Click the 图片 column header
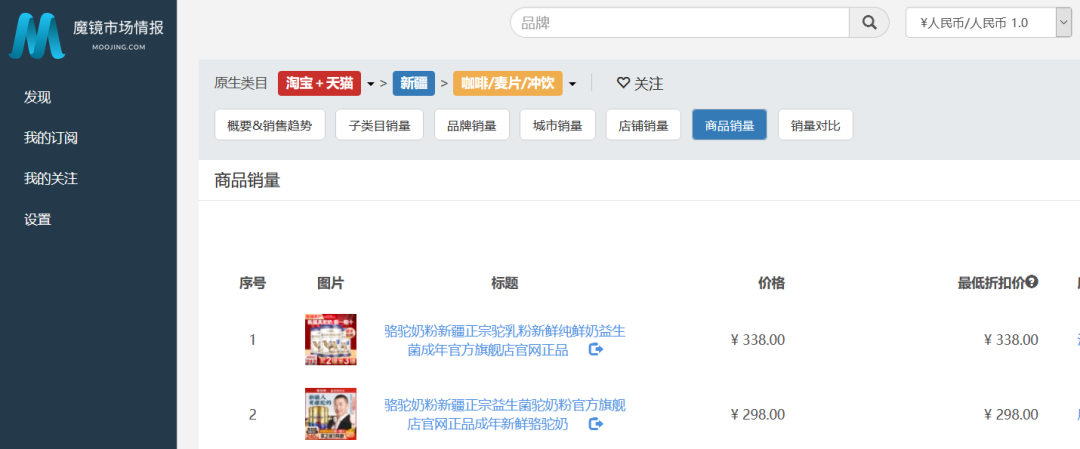This screenshot has width=1080, height=449. pos(331,283)
